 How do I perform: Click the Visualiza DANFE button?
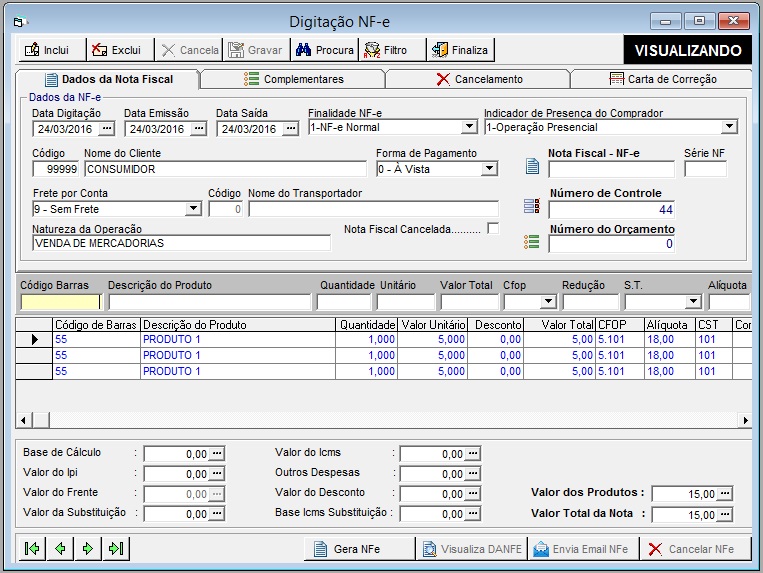pos(469,549)
